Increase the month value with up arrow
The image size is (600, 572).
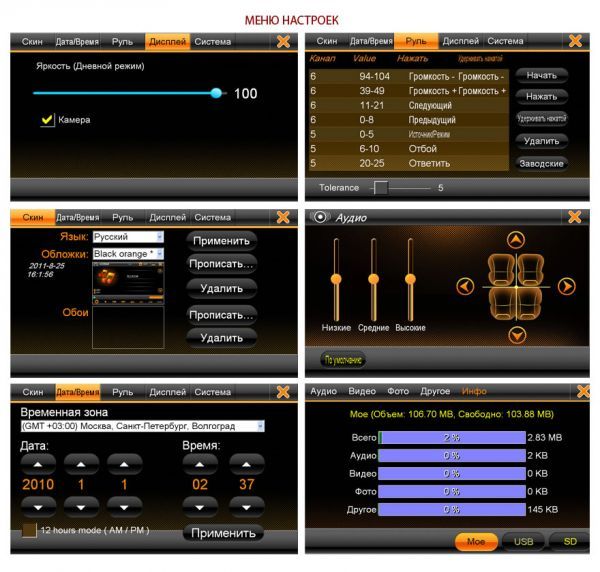81,464
